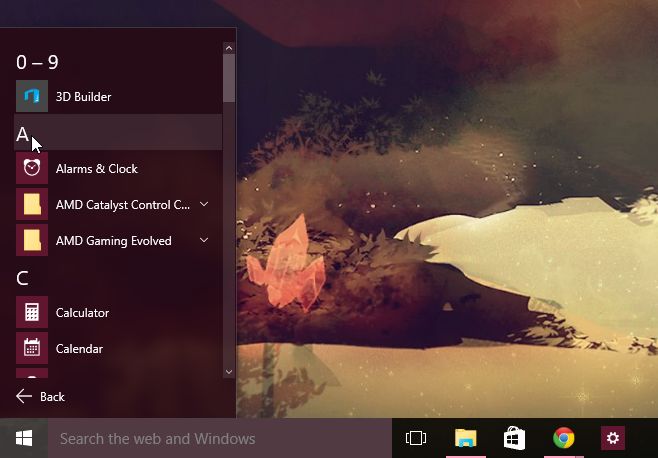This screenshot has height=458, width=658.
Task: Open the Windows Store from the taskbar
Action: (x=514, y=438)
